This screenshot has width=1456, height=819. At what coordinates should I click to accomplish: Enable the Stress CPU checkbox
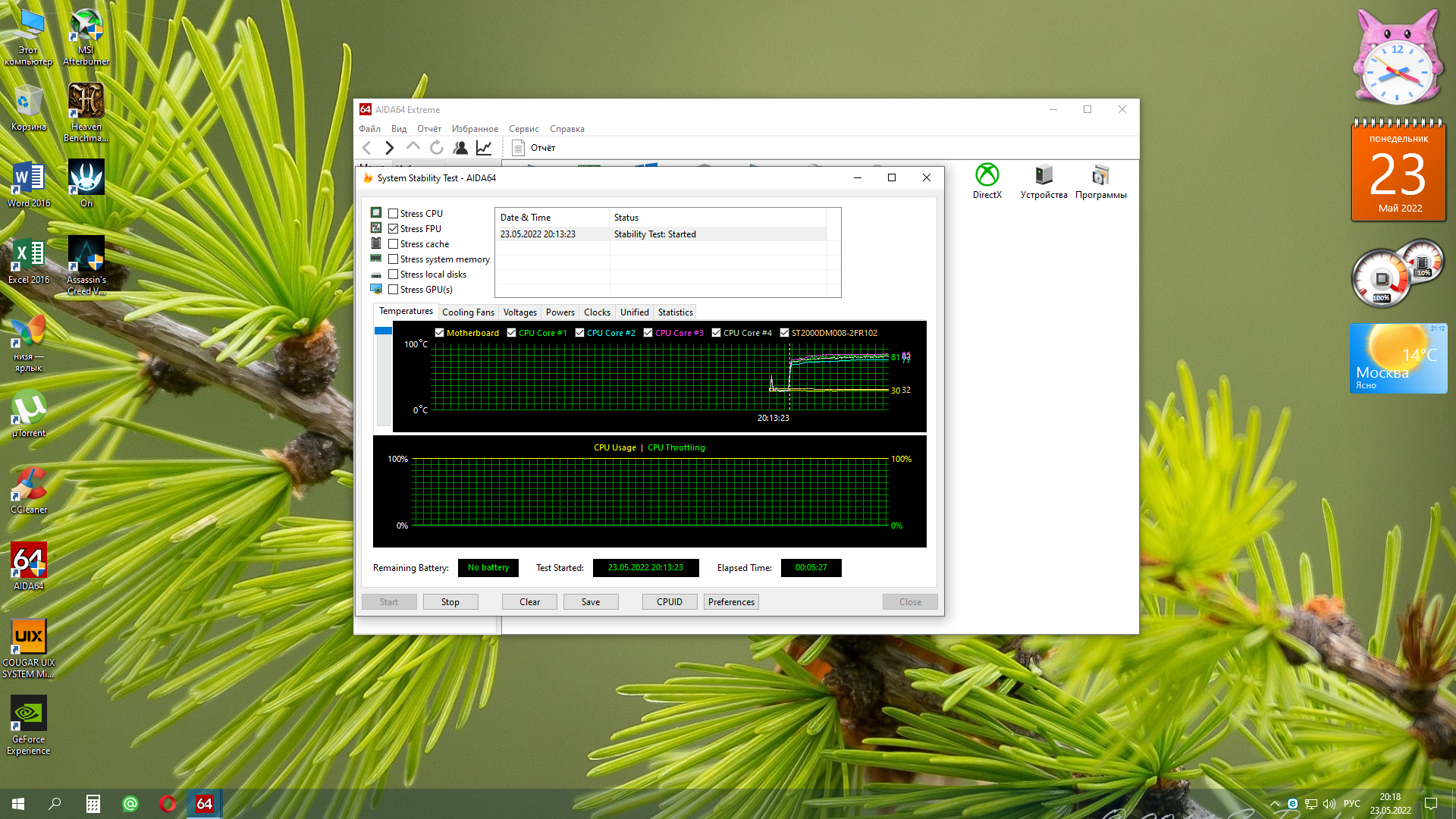[x=394, y=214]
